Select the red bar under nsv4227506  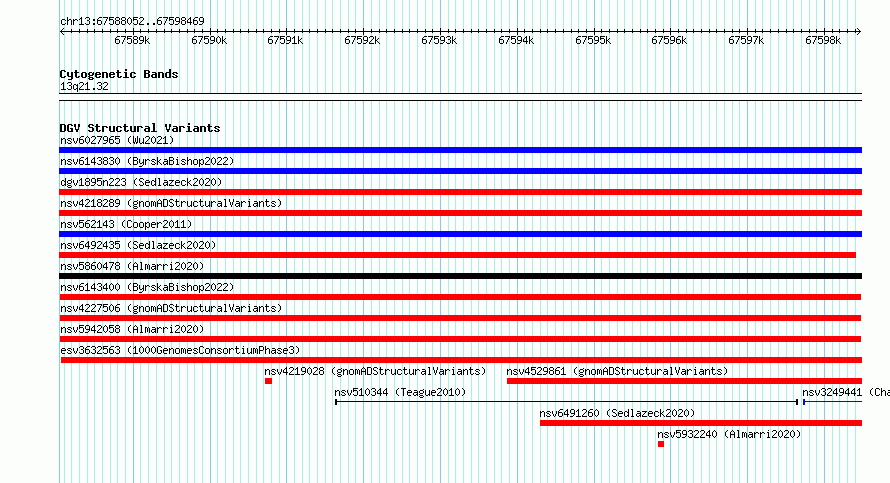(x=460, y=318)
